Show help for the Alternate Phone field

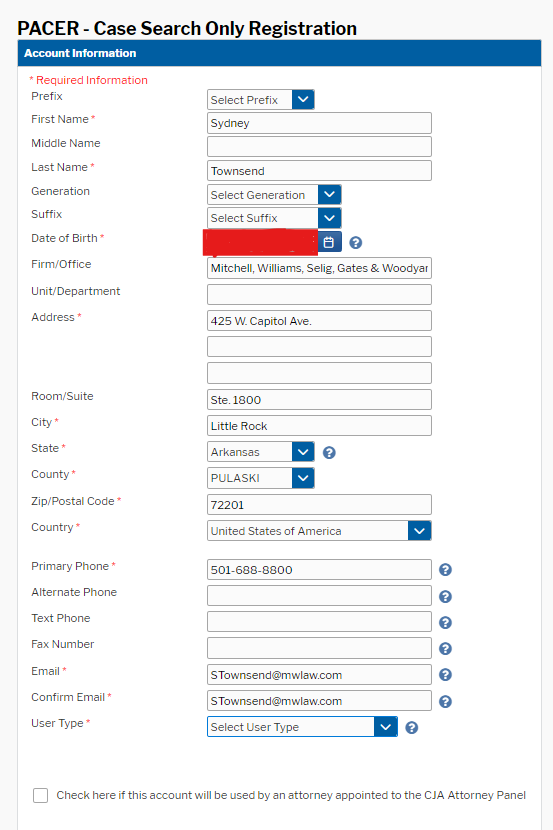446,597
